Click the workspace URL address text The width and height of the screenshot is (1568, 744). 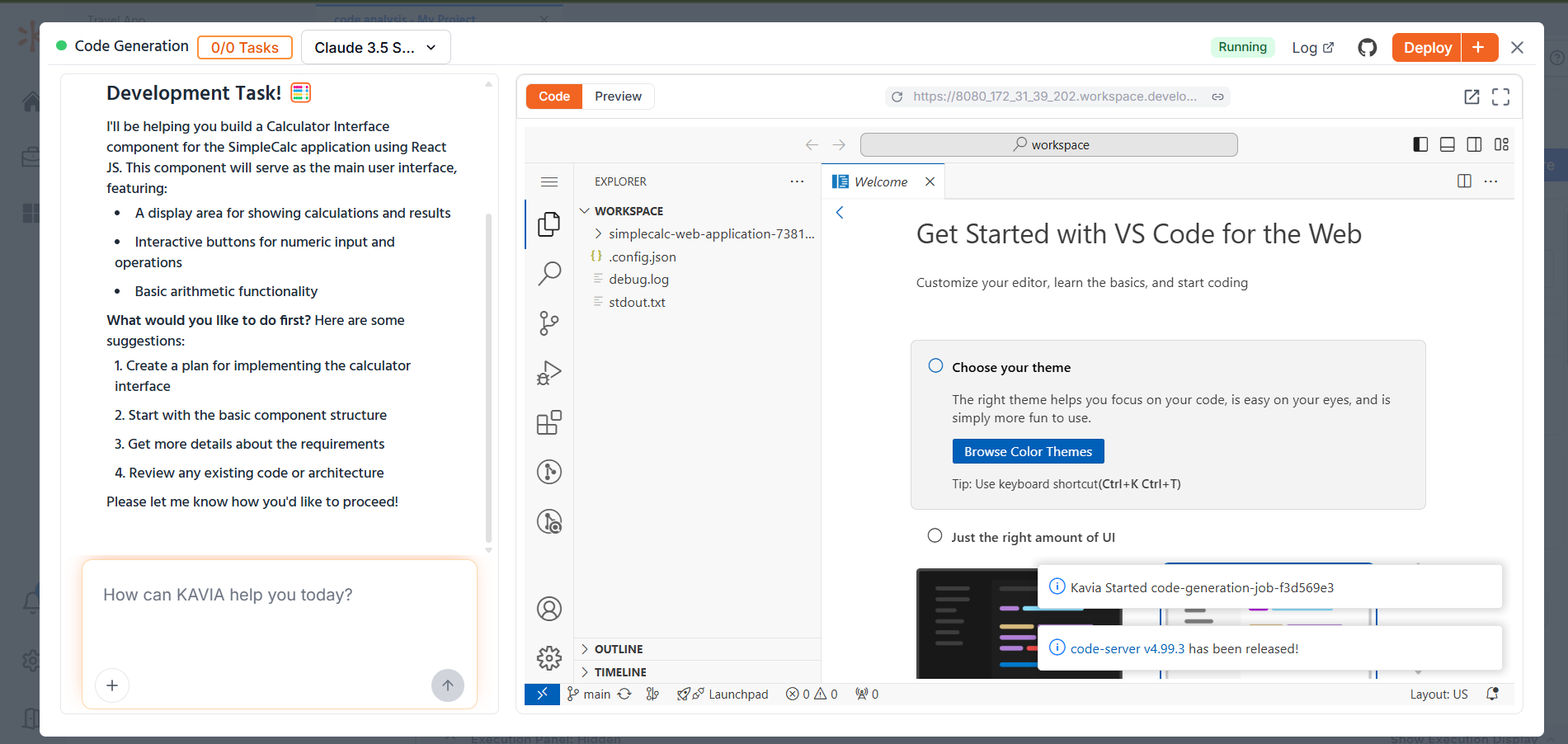(x=1055, y=97)
